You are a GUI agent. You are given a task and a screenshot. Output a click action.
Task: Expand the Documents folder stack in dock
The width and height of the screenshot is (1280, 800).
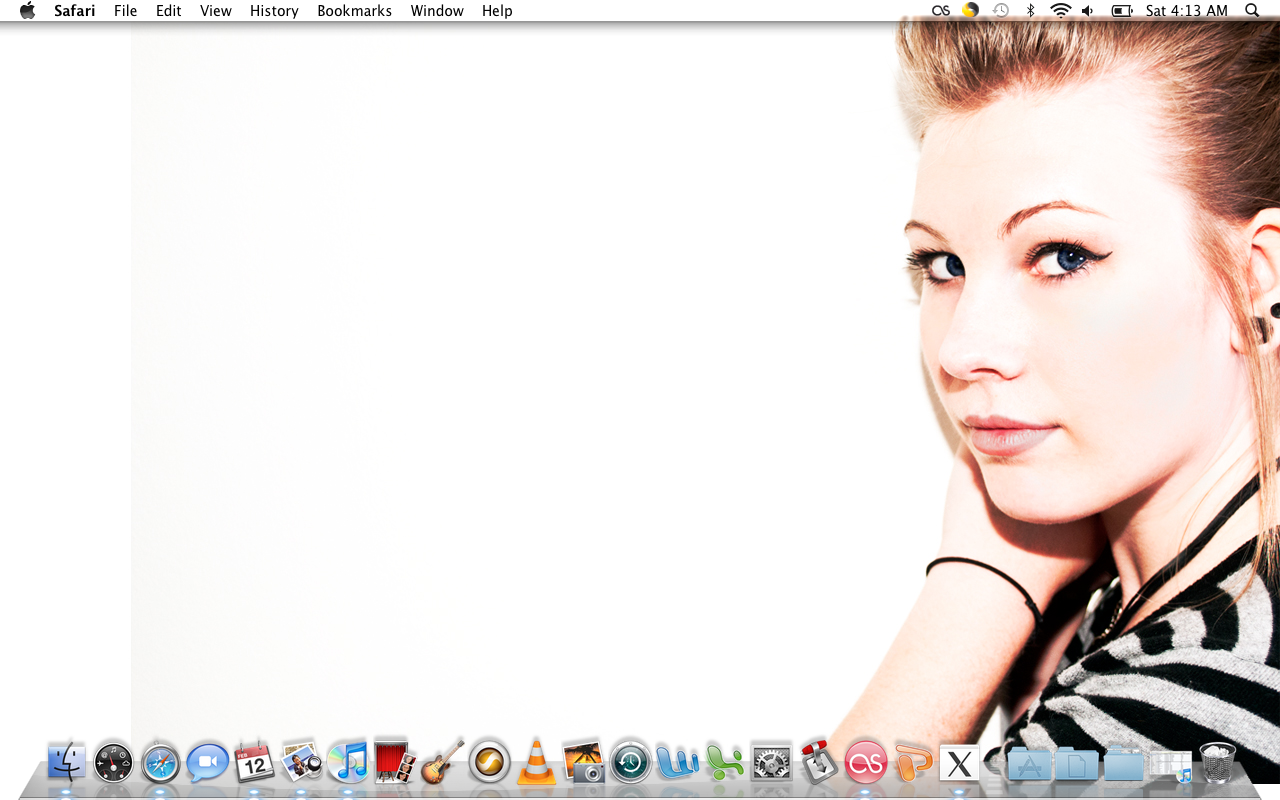coord(1076,764)
